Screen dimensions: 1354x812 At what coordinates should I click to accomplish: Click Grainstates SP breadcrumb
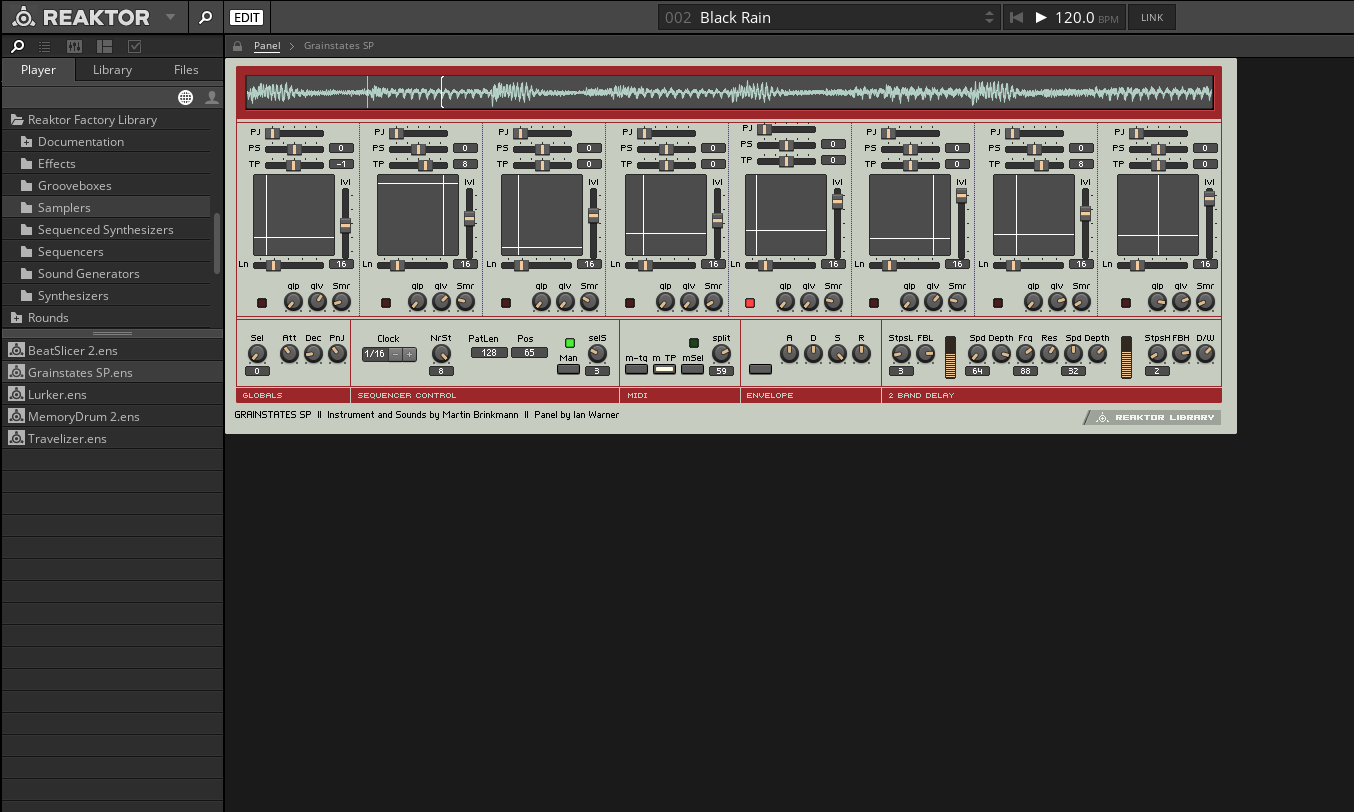point(339,46)
